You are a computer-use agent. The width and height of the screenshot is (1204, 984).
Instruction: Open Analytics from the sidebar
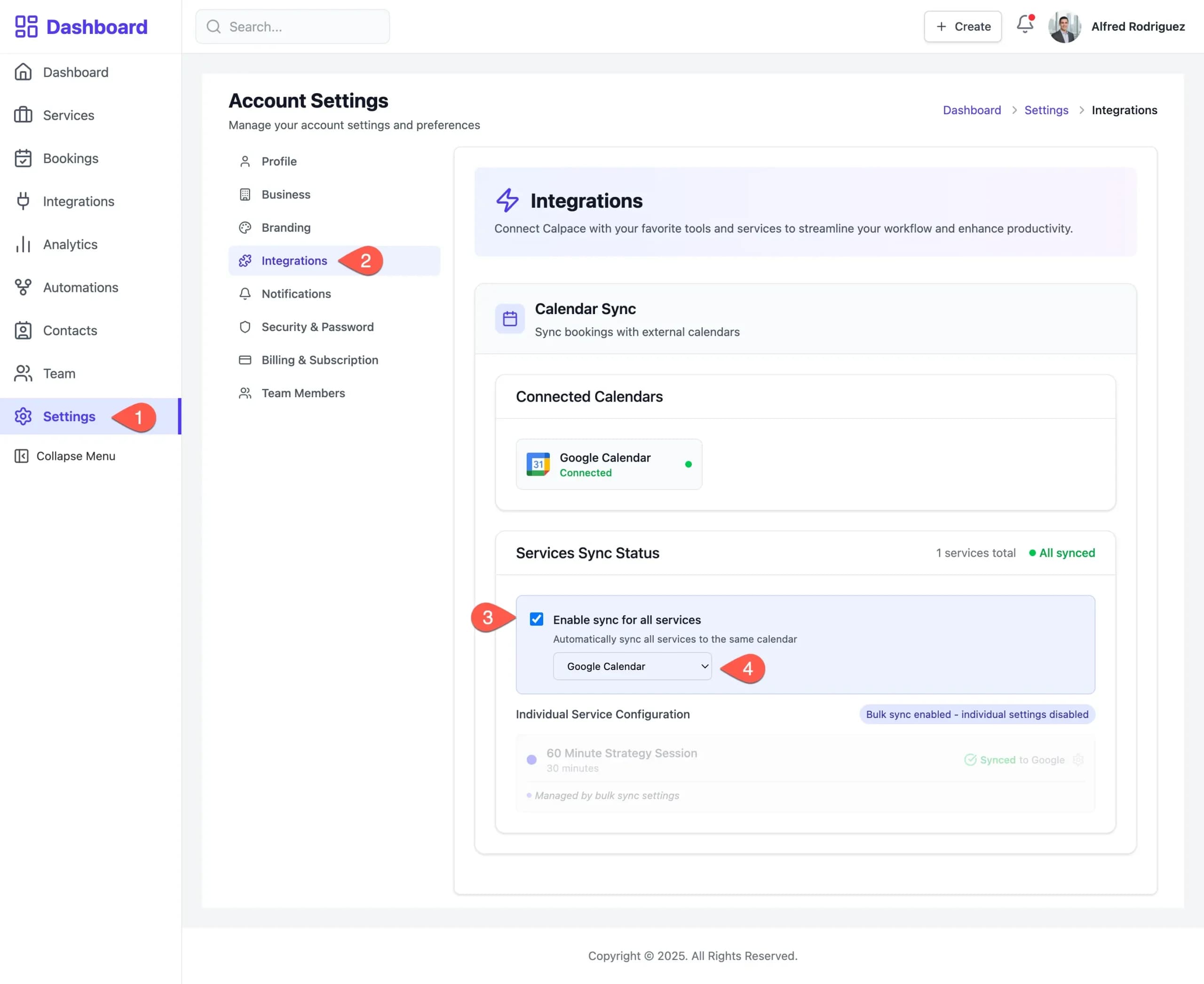[70, 244]
